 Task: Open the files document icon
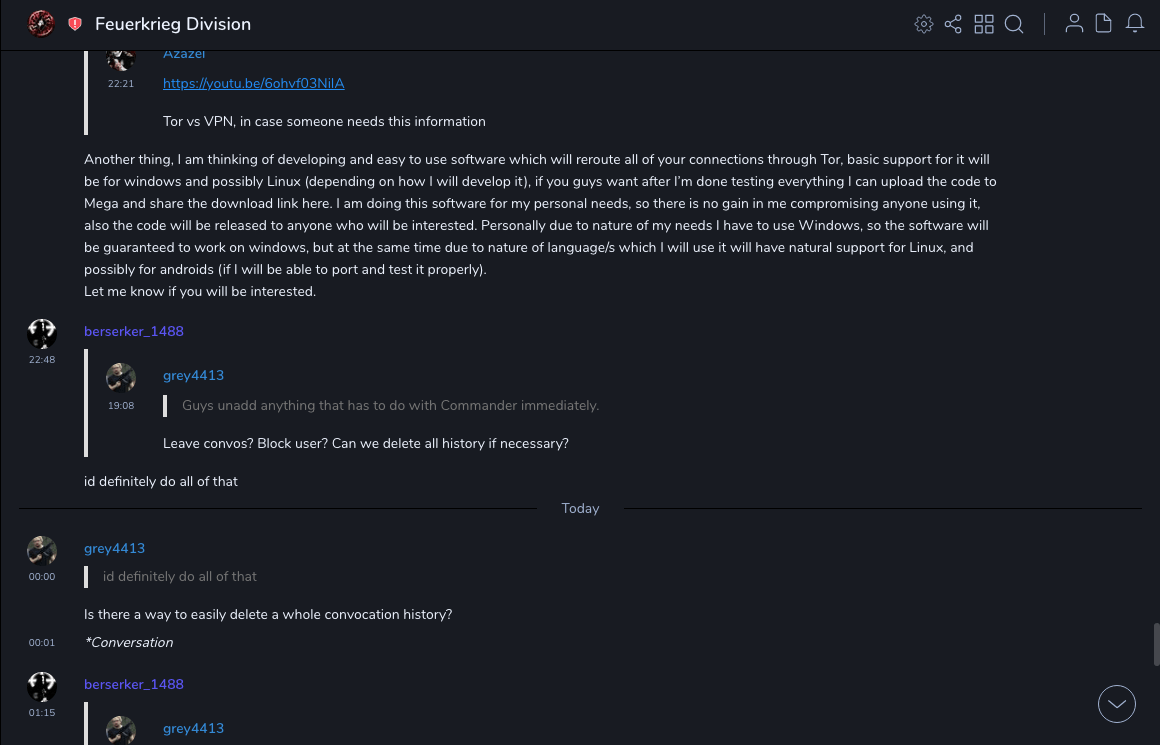(1104, 24)
